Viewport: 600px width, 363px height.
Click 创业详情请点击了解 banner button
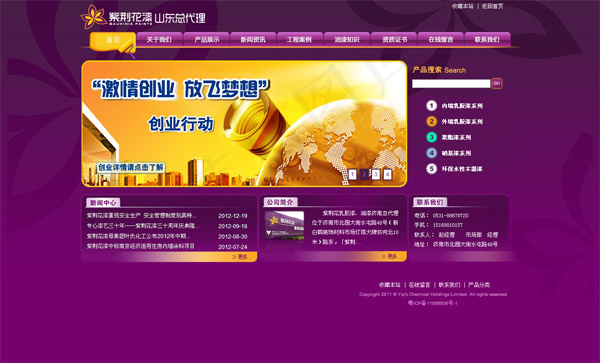click(x=130, y=168)
